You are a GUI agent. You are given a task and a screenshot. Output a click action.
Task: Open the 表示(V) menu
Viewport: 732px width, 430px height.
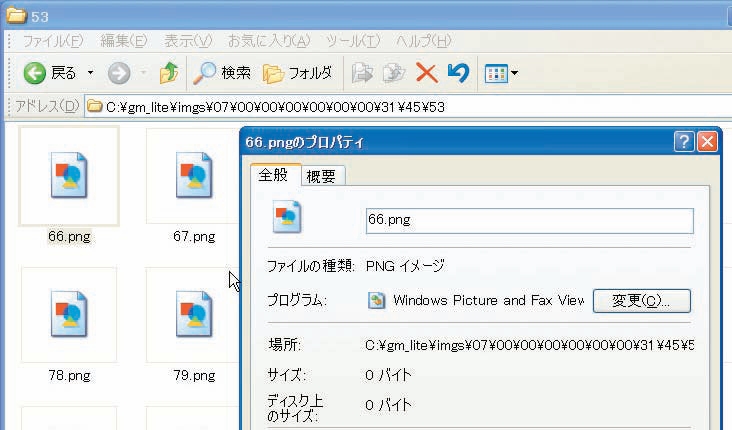pyautogui.click(x=188, y=41)
